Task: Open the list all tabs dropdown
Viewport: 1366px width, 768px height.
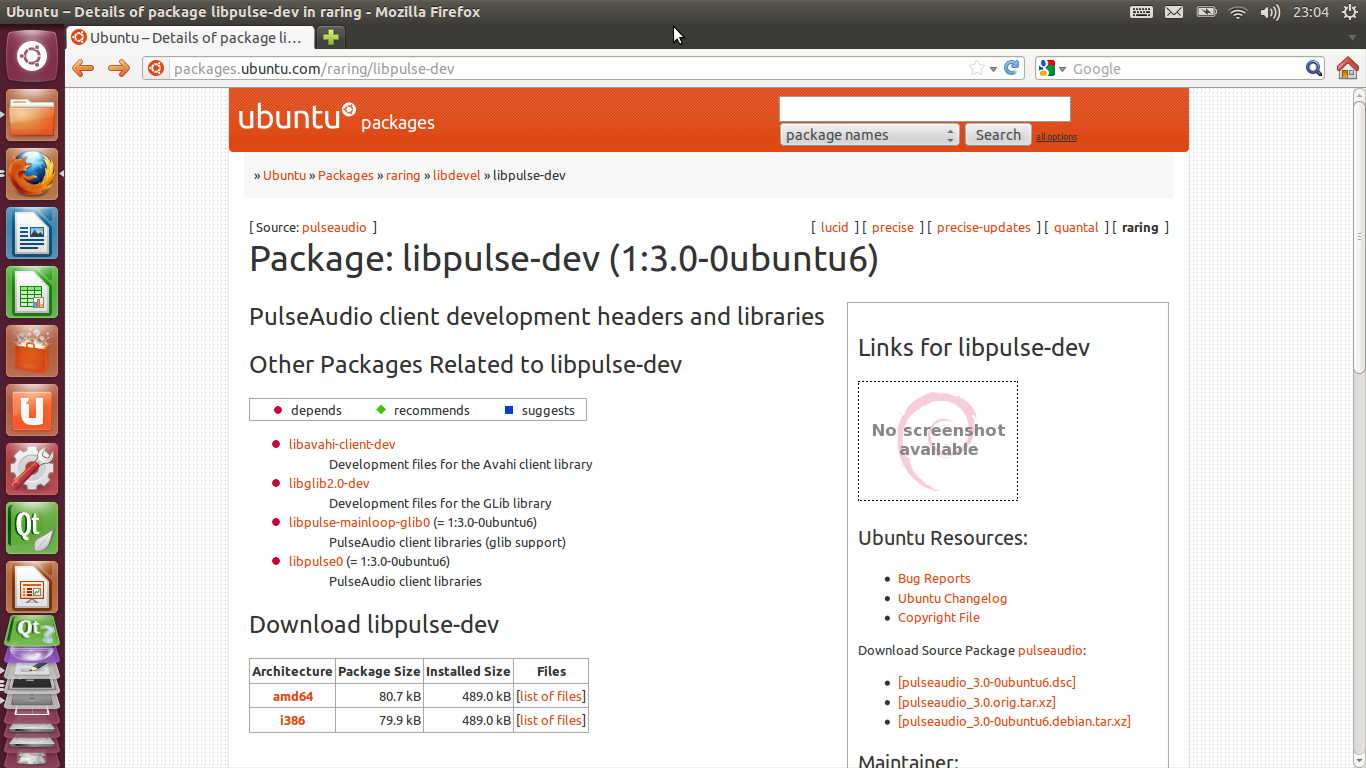Action: coord(1350,38)
